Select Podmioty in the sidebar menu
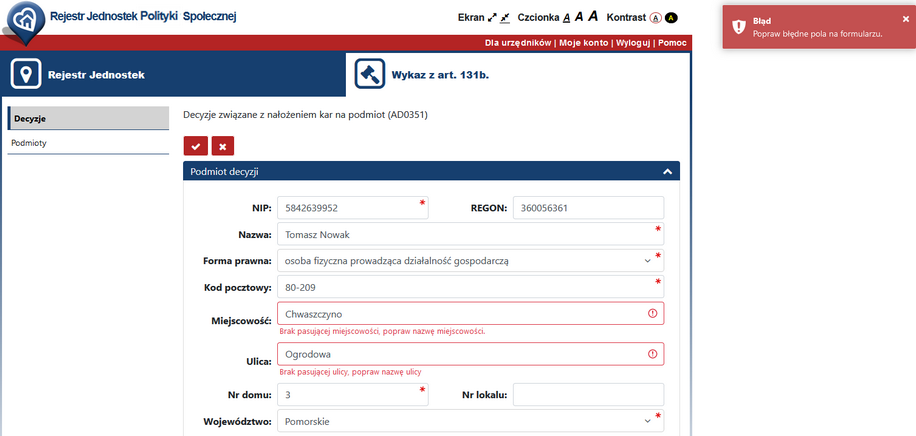Image resolution: width=916 pixels, height=436 pixels. (x=88, y=143)
